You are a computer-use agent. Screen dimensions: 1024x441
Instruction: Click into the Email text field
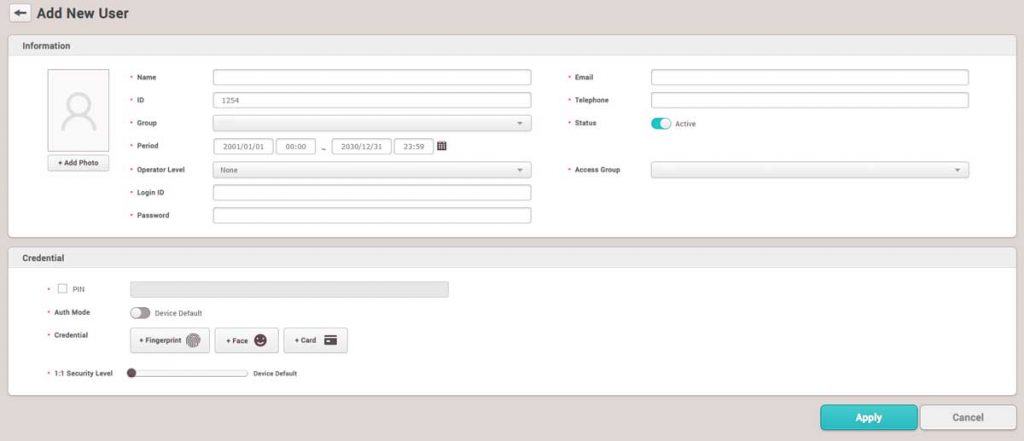(809, 77)
